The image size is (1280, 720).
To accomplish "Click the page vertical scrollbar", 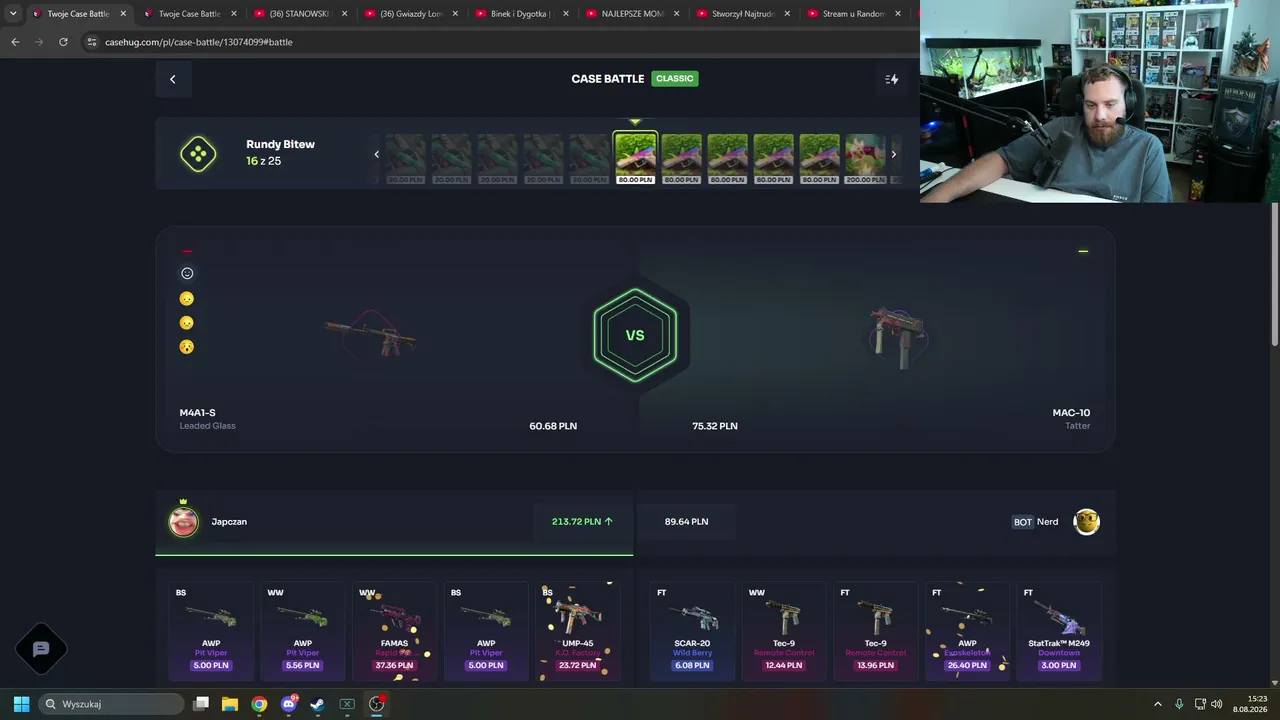I will [x=1275, y=275].
